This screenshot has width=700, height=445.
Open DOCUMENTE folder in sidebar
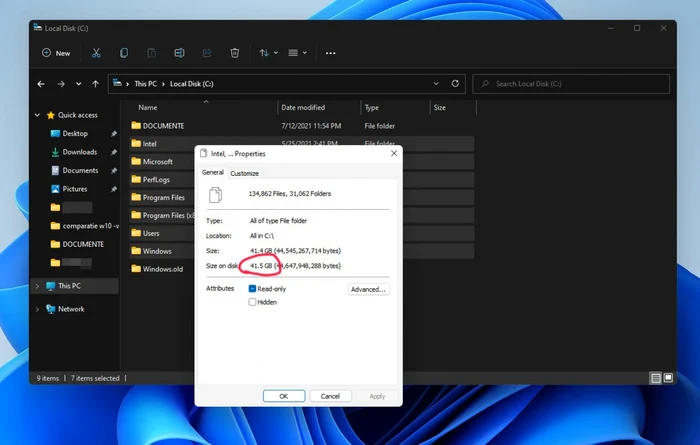83,244
